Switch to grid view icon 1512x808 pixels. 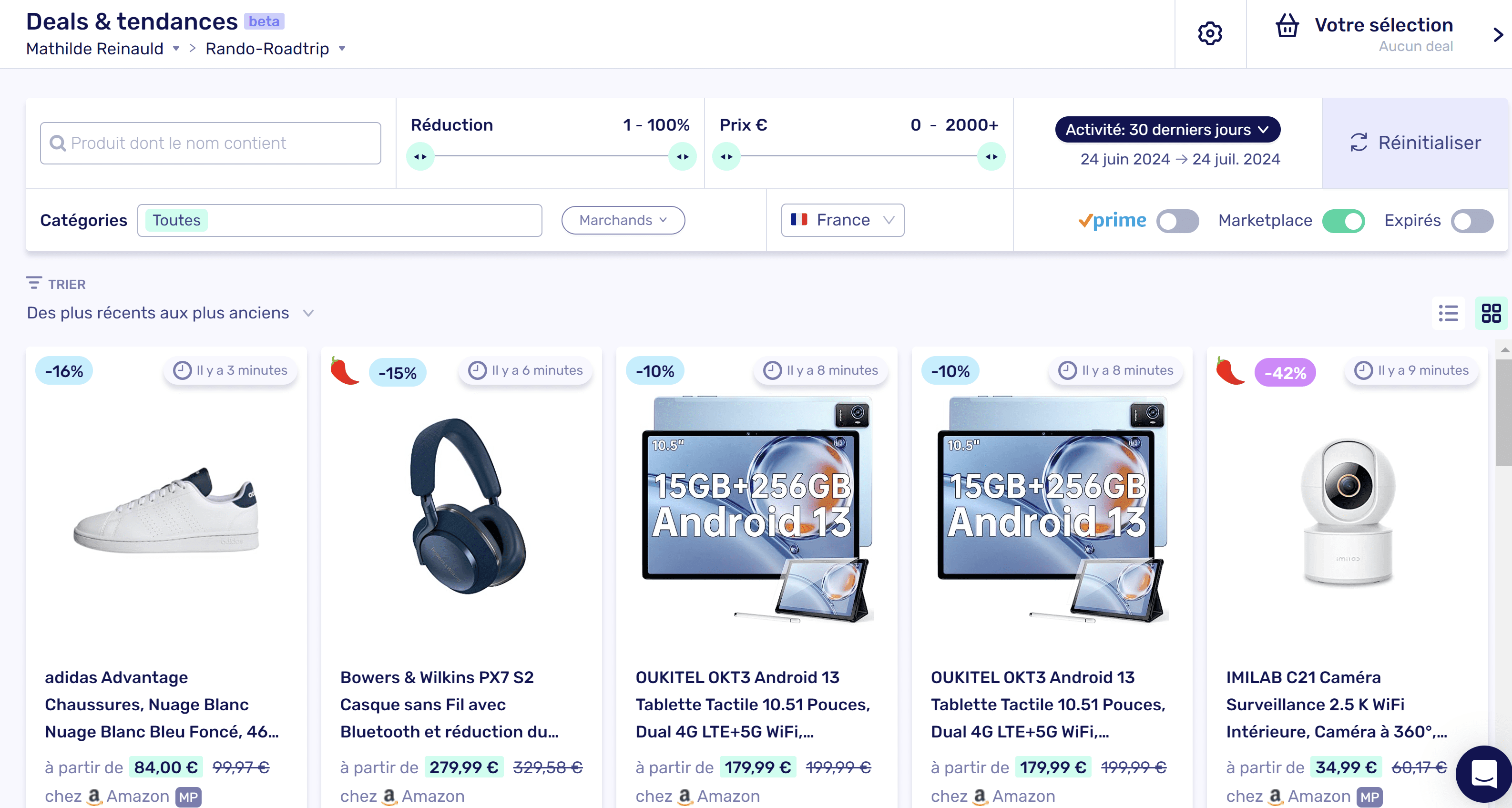tap(1491, 313)
